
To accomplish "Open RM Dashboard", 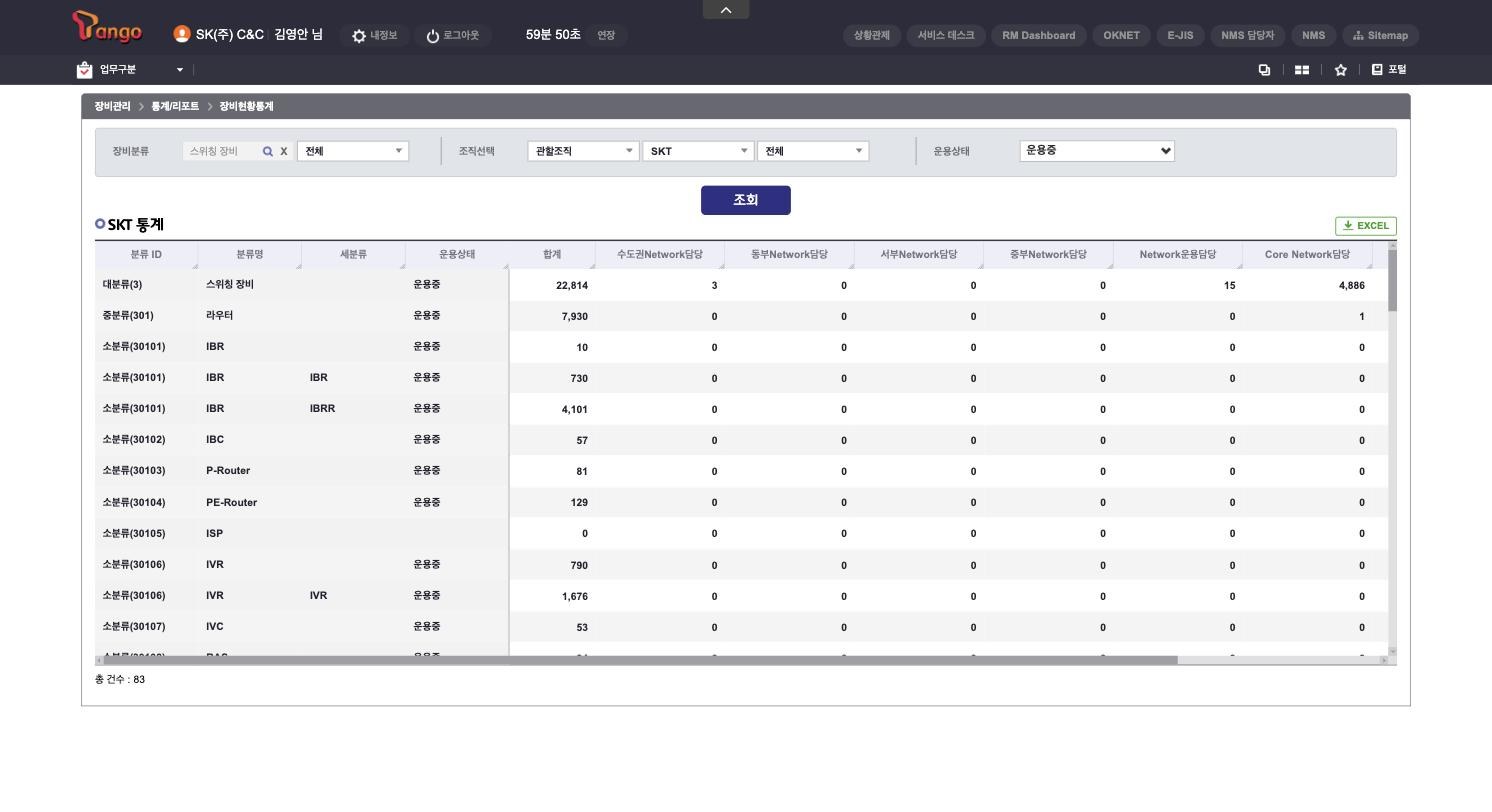I will 1039,35.
